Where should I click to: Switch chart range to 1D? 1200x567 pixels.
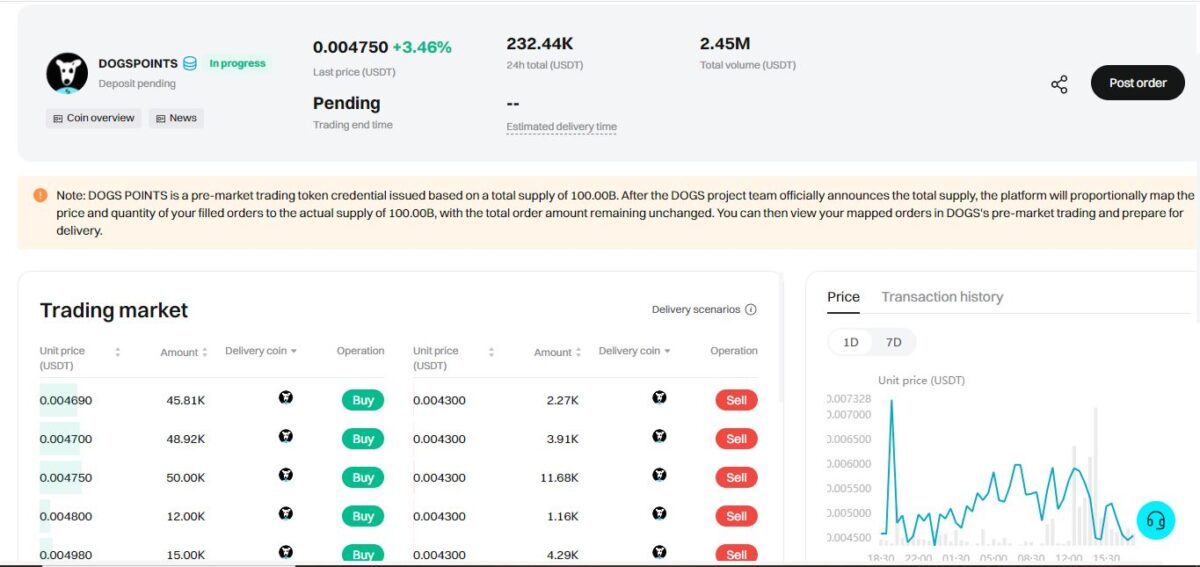pos(851,343)
